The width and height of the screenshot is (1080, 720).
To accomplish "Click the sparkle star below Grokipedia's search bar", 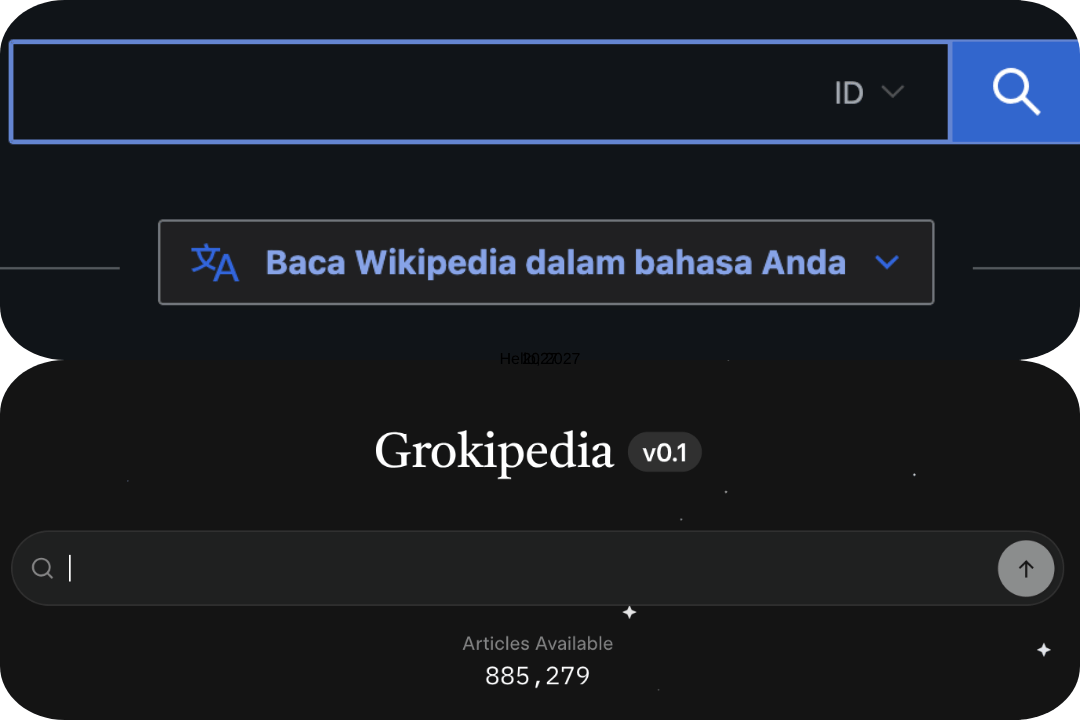I will click(630, 612).
